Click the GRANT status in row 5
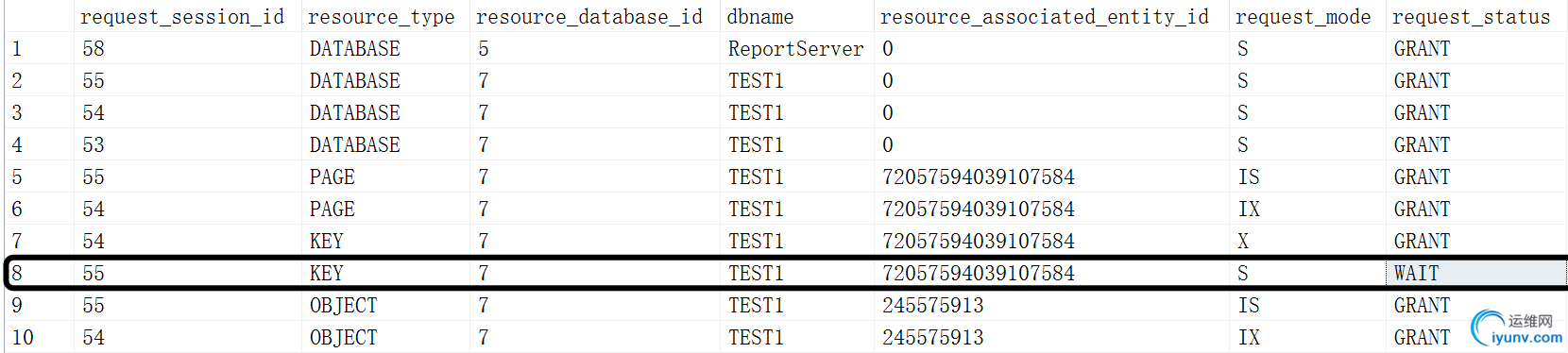Viewport: 1568px width, 353px height. tap(1476, 176)
